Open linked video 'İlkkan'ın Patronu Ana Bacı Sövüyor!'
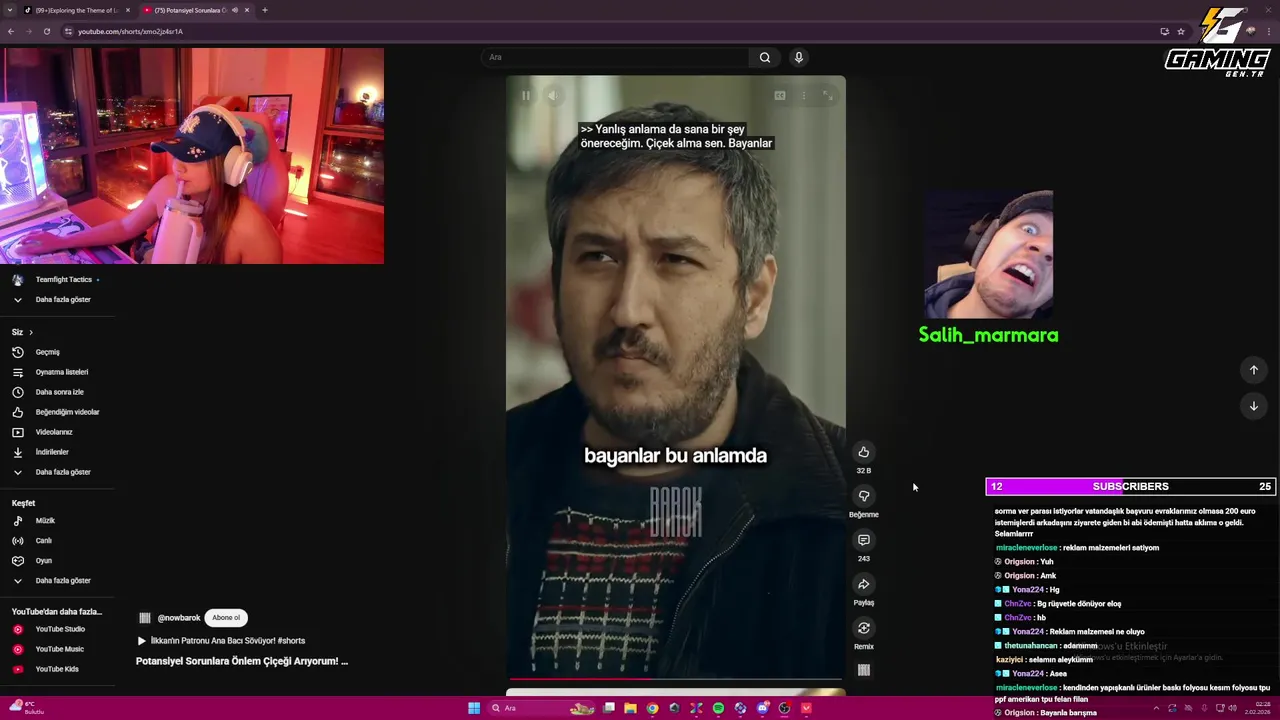1280x720 pixels. [221, 641]
